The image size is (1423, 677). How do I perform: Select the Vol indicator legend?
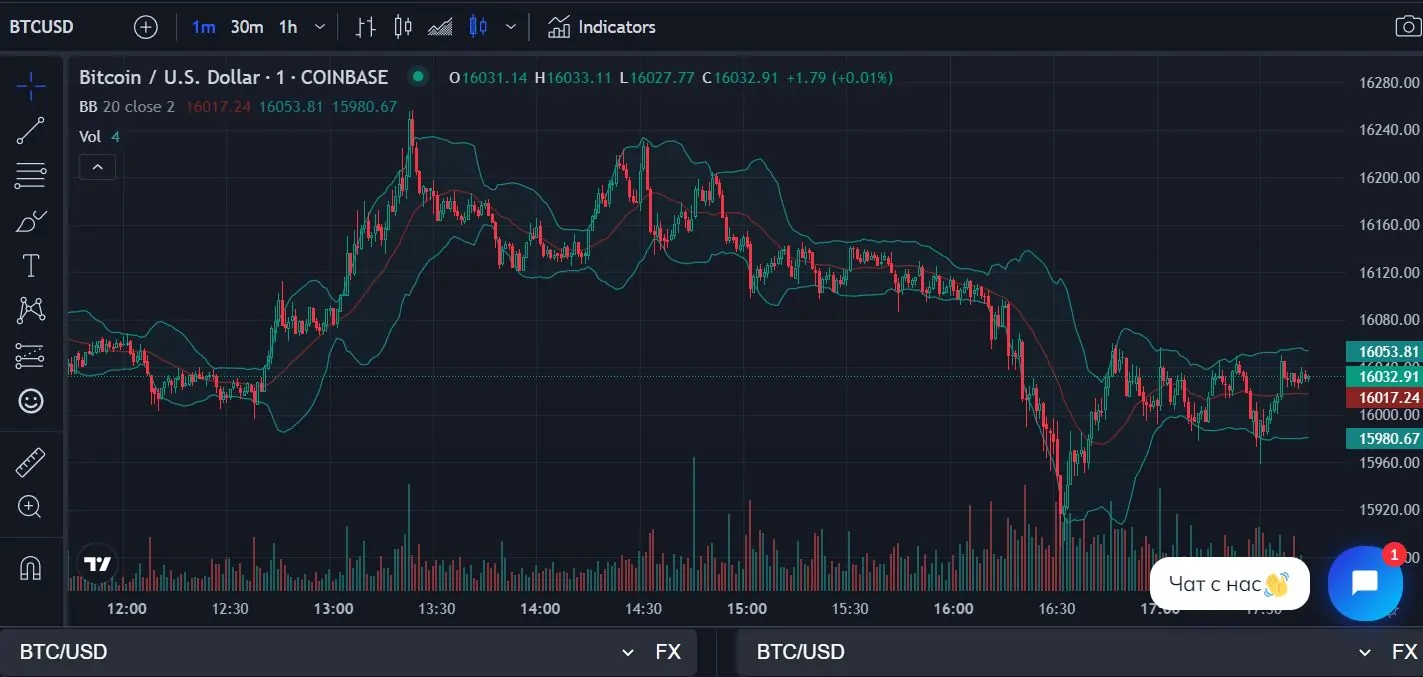99,137
